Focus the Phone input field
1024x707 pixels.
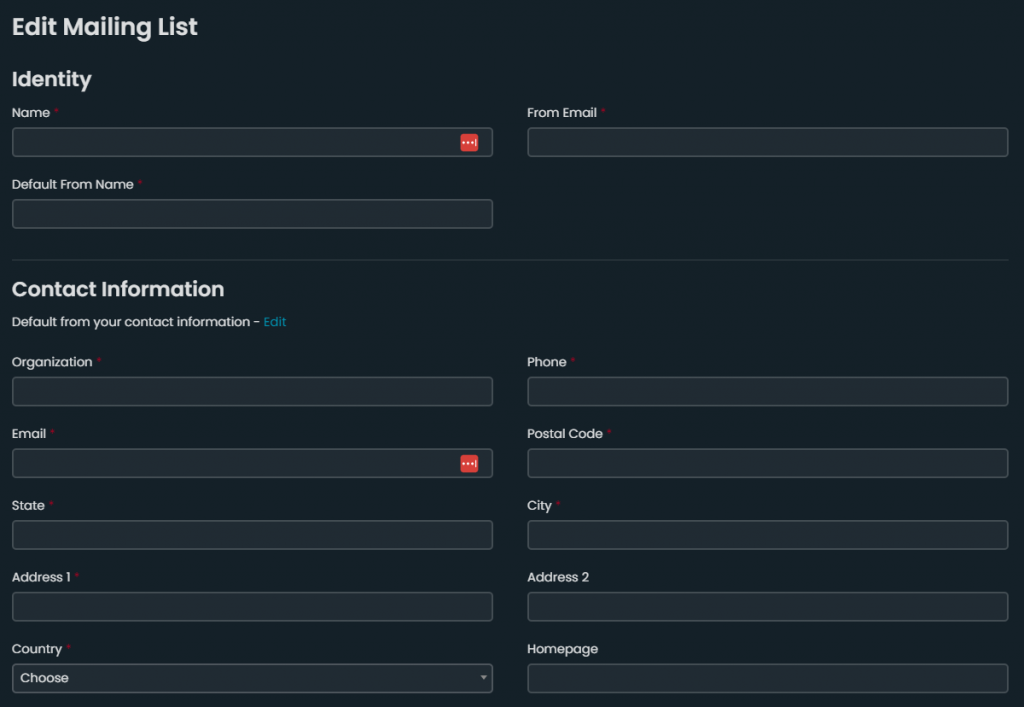coord(767,392)
